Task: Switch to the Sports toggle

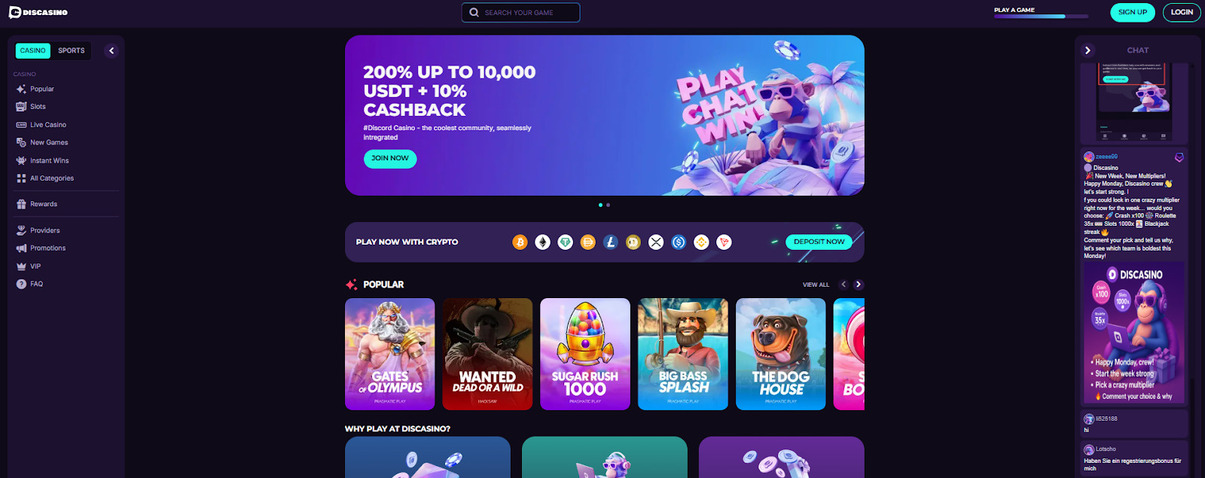Action: pos(71,50)
